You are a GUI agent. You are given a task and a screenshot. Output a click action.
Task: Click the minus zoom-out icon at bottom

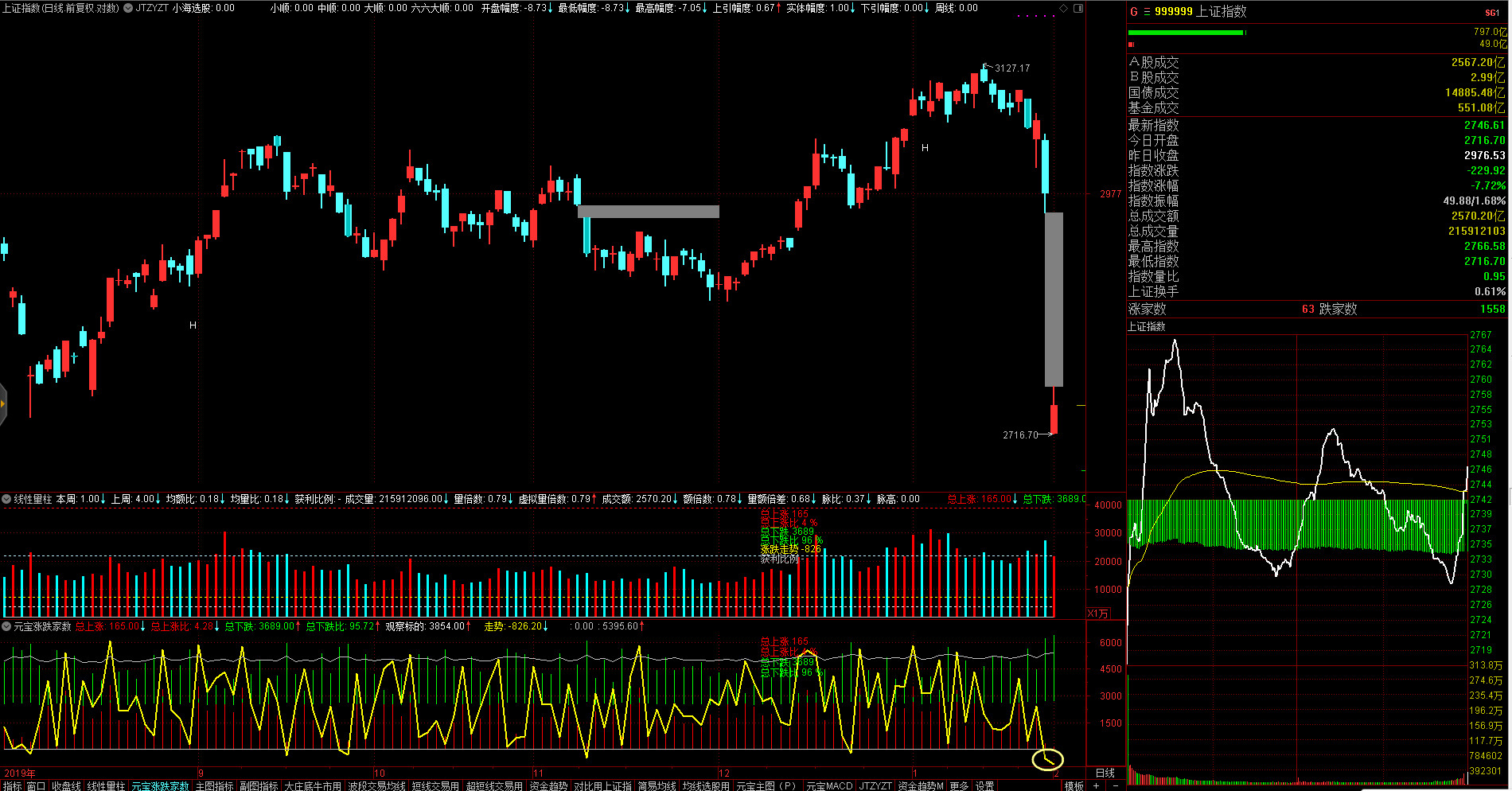click(x=1115, y=785)
